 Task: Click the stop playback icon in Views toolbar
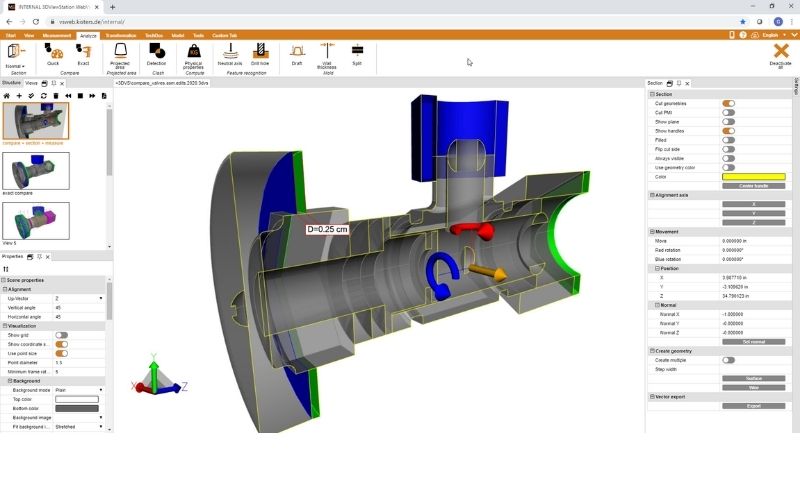80,96
